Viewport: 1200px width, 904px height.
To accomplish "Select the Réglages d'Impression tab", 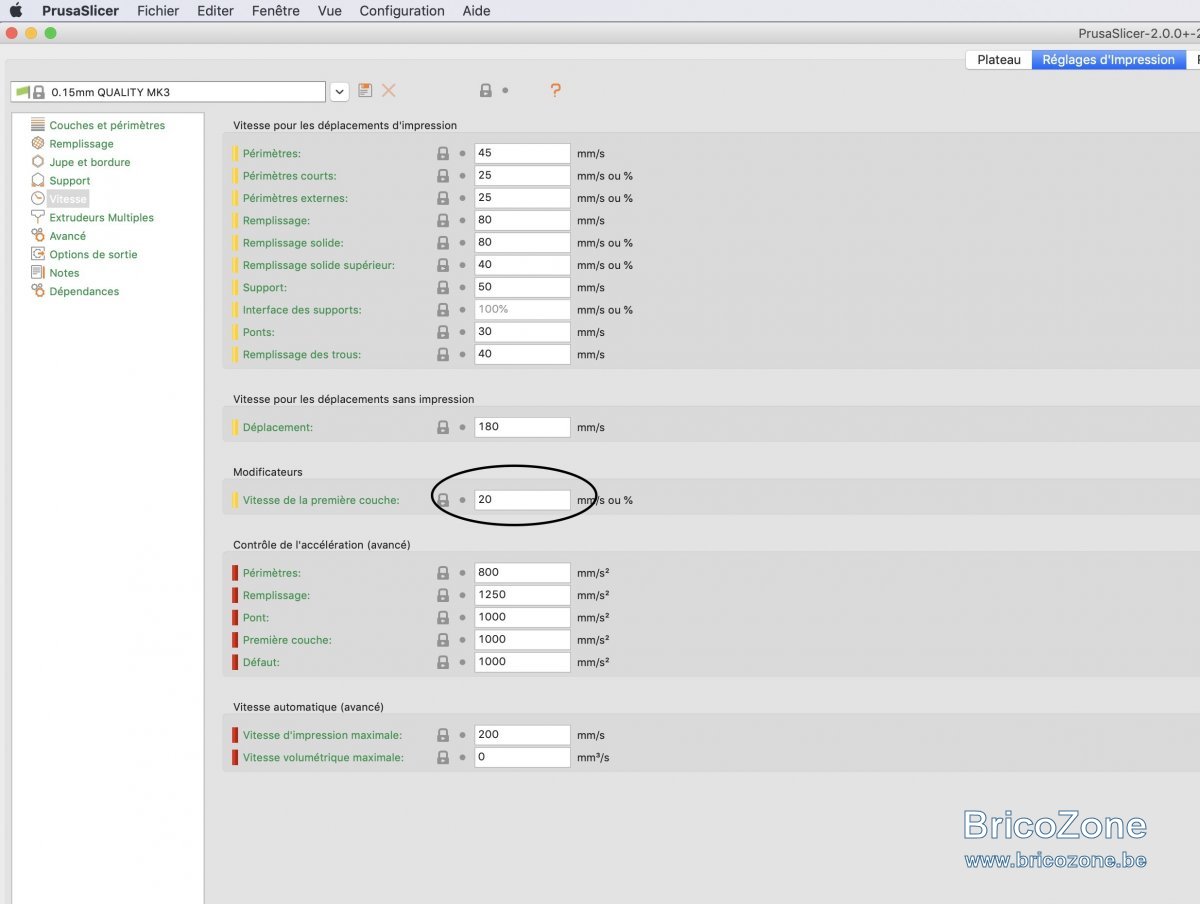I will pyautogui.click(x=1108, y=60).
